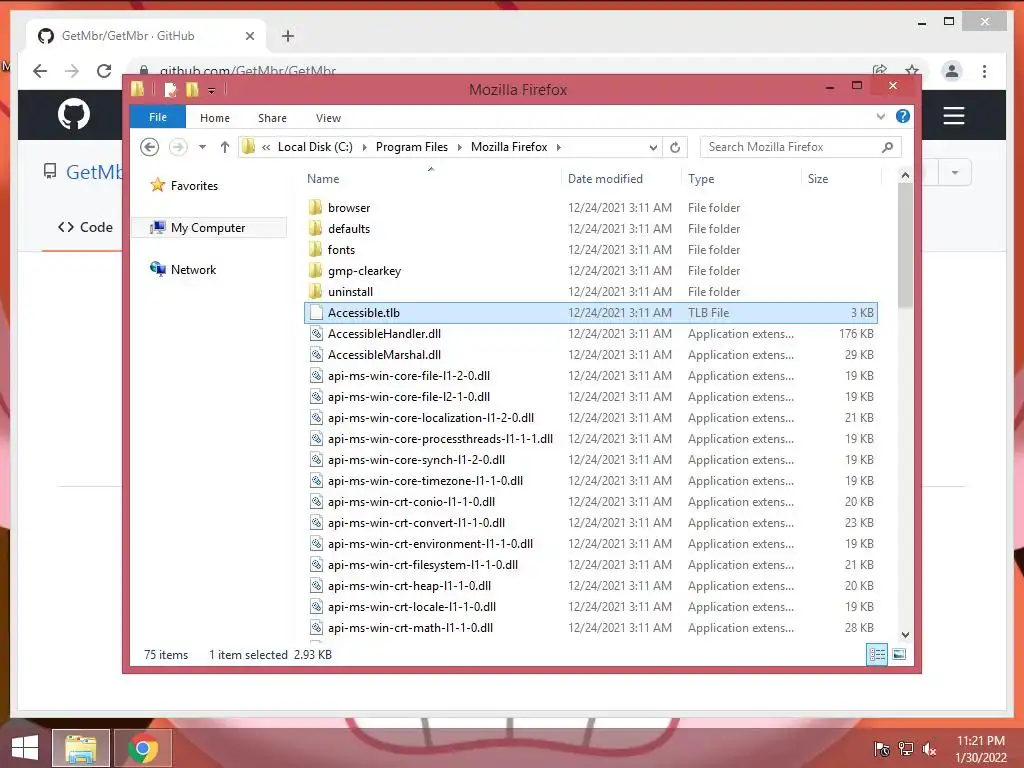The width and height of the screenshot is (1024, 768).
Task: Select the browser folder icon
Action: [x=315, y=207]
